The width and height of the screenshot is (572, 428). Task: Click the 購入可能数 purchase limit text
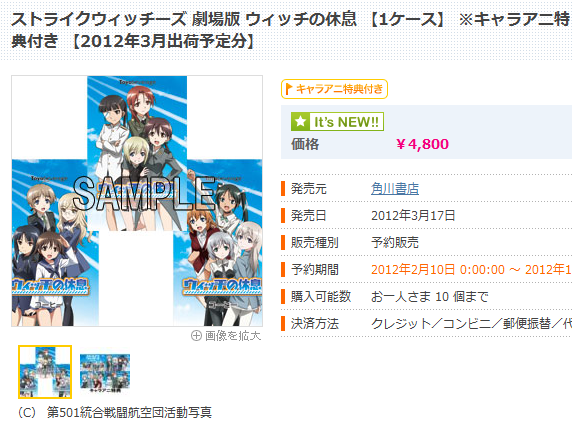point(429,296)
